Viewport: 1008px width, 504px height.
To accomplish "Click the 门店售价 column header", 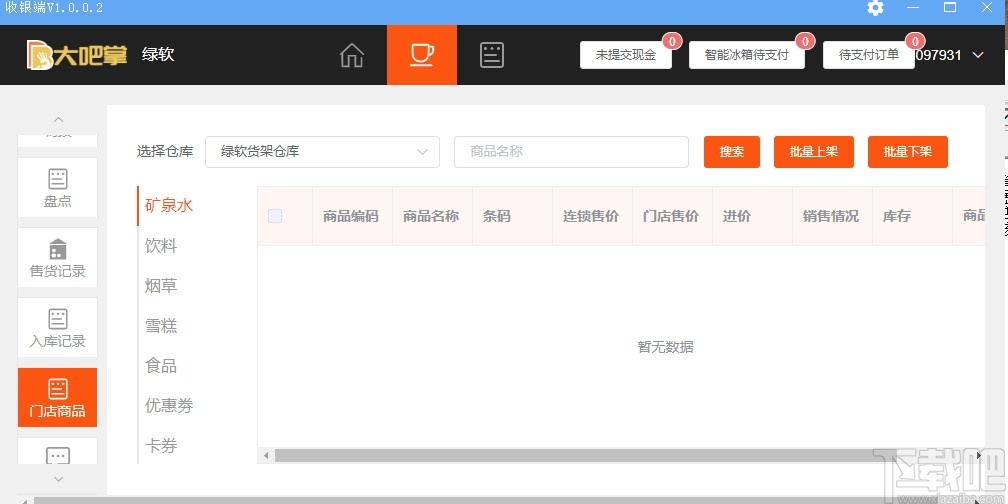I will (x=670, y=217).
